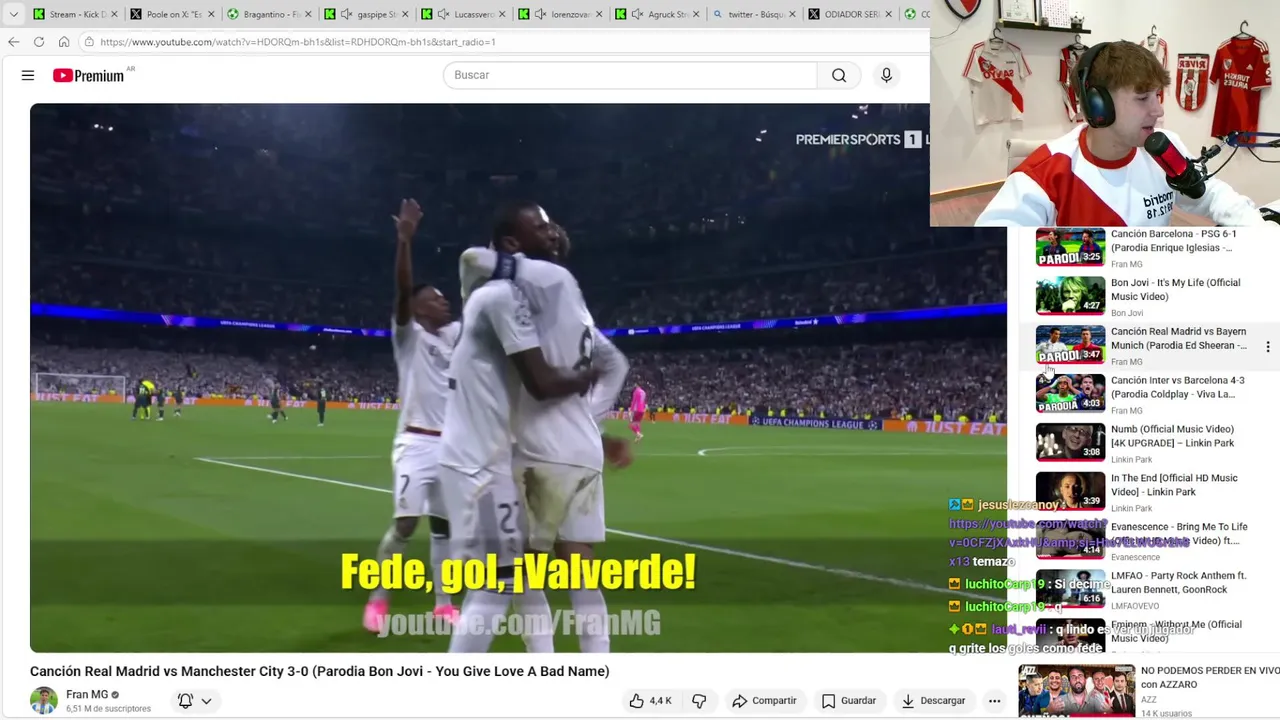Open Inter vs Barcelona 4-3 parody thumbnail
The width and height of the screenshot is (1280, 720).
[1070, 394]
